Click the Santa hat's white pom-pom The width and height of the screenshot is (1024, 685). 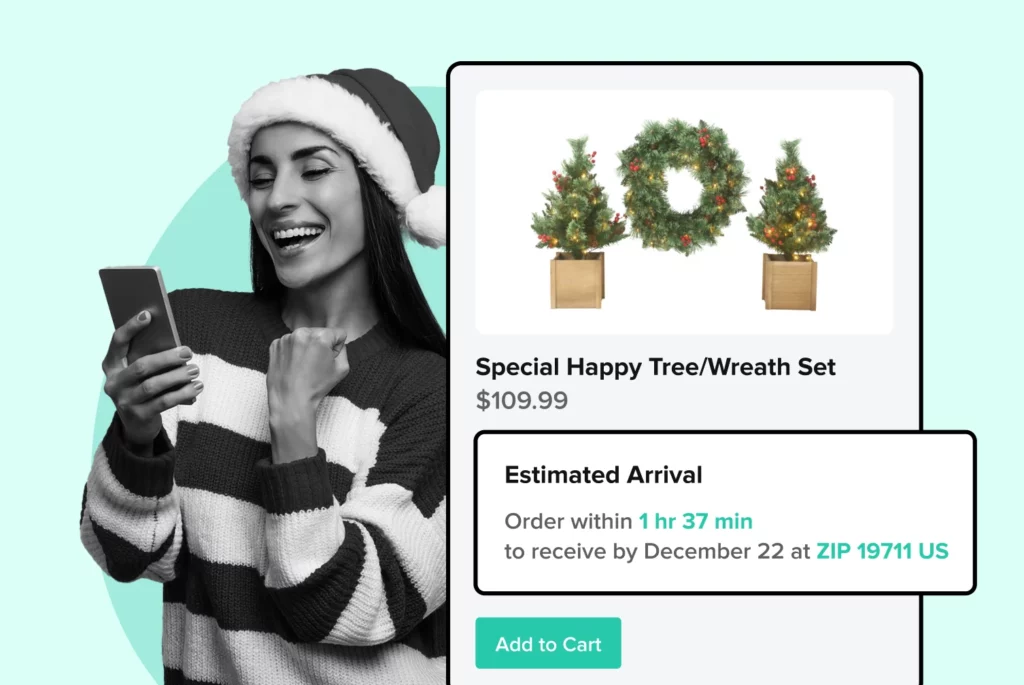426,217
